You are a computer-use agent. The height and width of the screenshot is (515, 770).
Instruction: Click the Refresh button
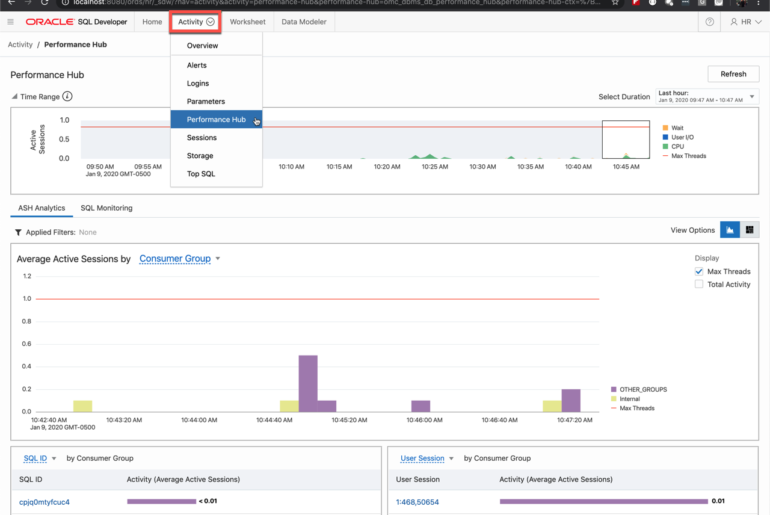point(732,74)
